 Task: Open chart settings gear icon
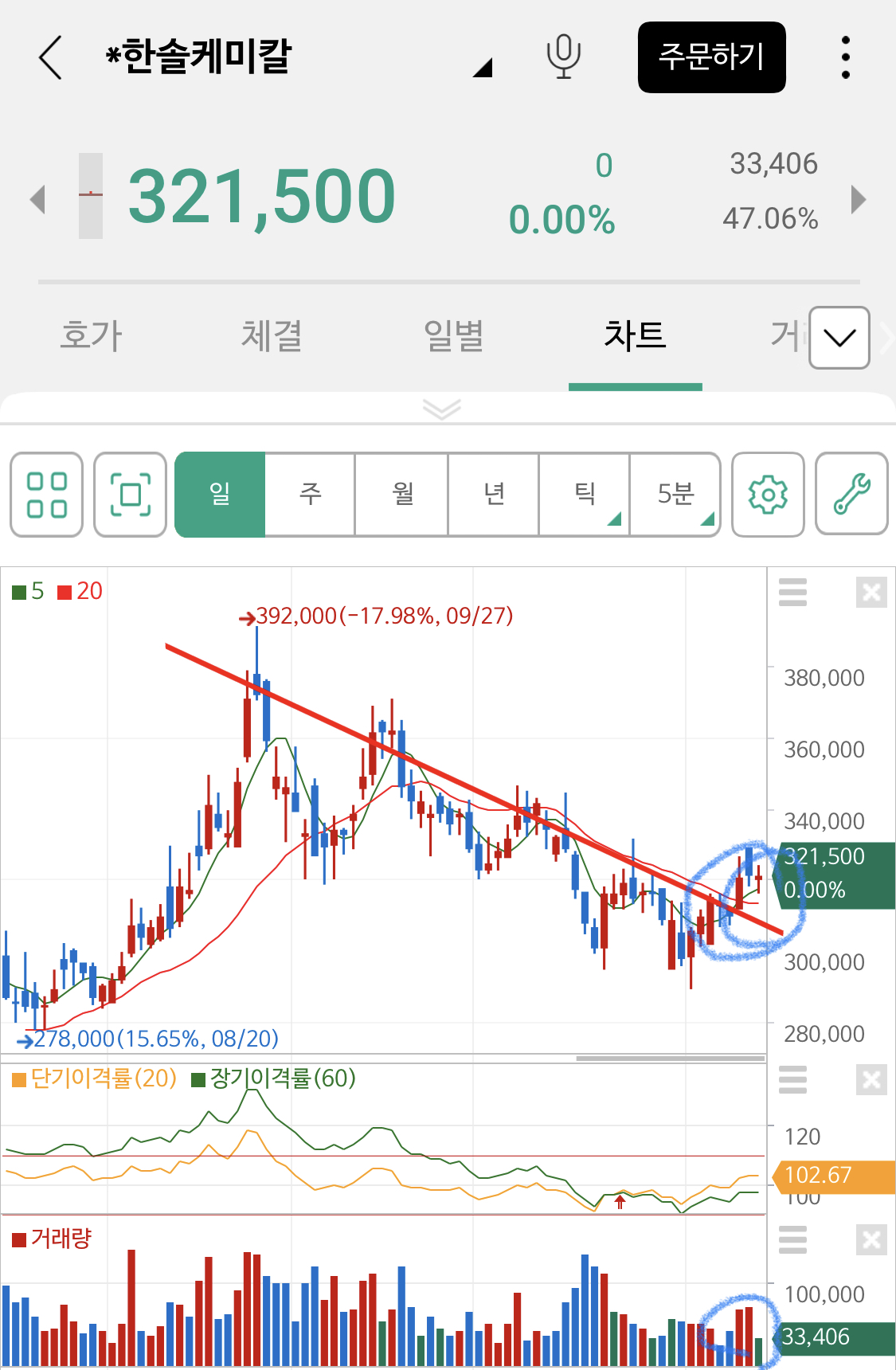pyautogui.click(x=768, y=495)
